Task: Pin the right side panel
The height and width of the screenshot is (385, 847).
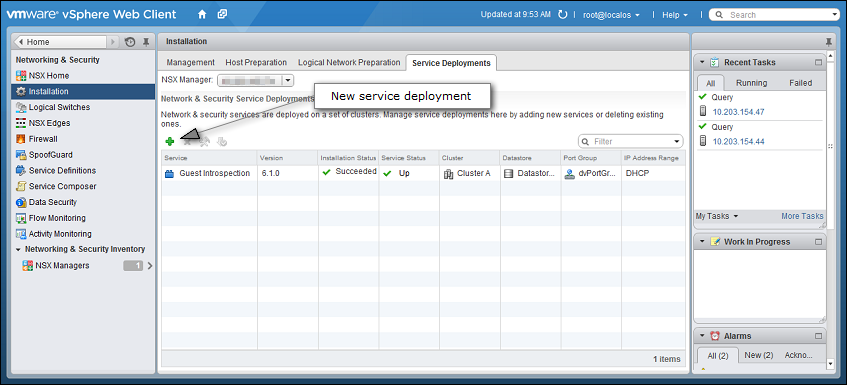Action: [829, 42]
